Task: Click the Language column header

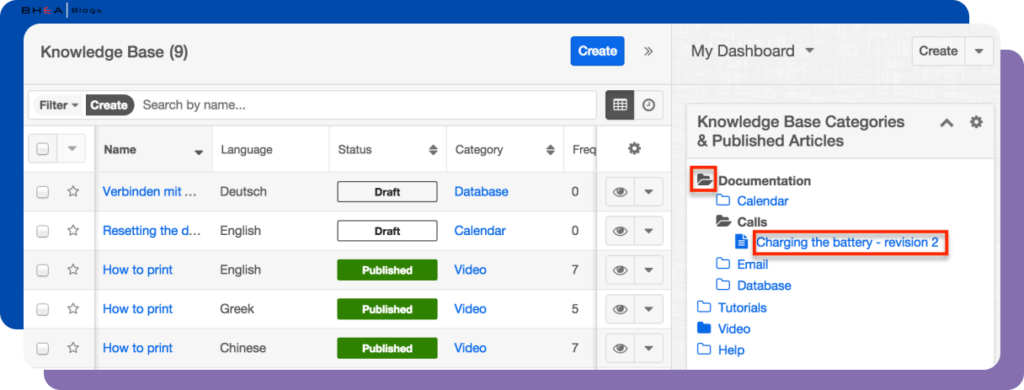Action: pos(271,150)
